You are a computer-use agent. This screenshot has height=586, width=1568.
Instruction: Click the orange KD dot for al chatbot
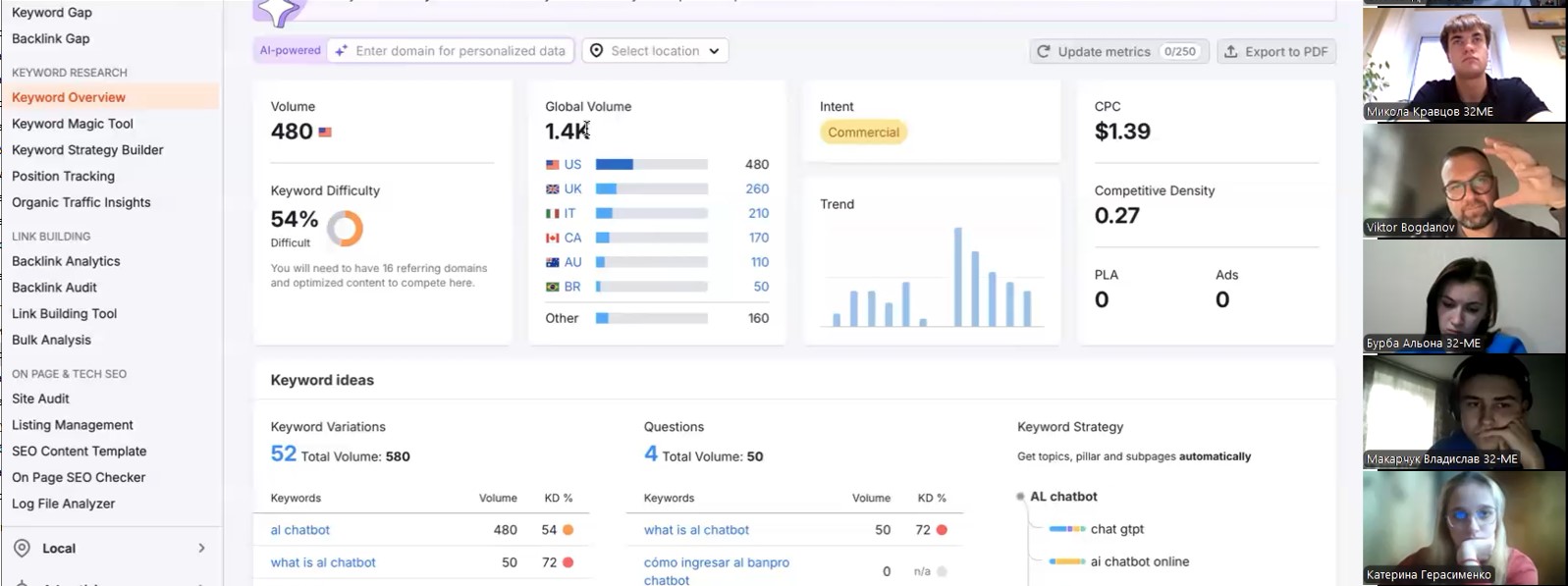(x=568, y=530)
